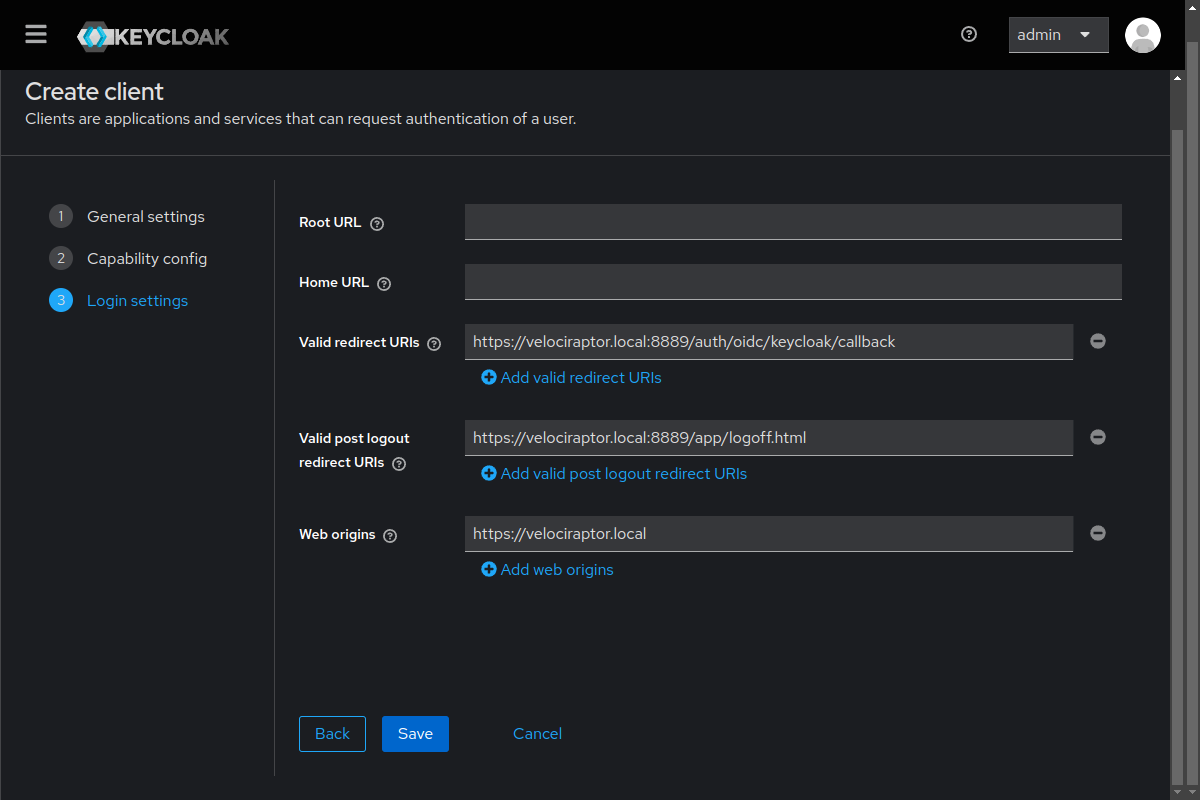Show help for Valid redirect URIs
The height and width of the screenshot is (800, 1200).
[434, 344]
